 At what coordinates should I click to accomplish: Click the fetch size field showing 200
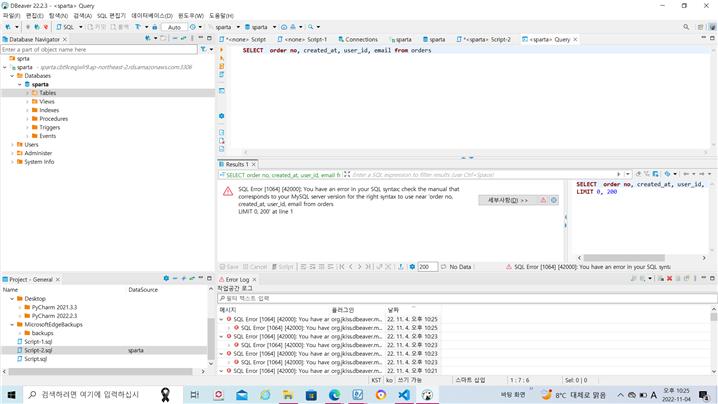428,267
